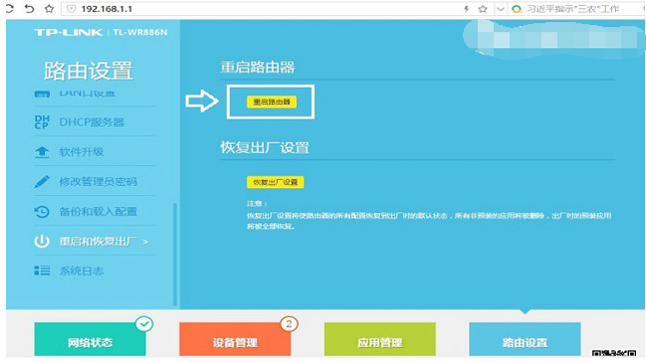646x362 pixels.
Task: Open DHCP服务器 menu item
Action: (x=91, y=122)
